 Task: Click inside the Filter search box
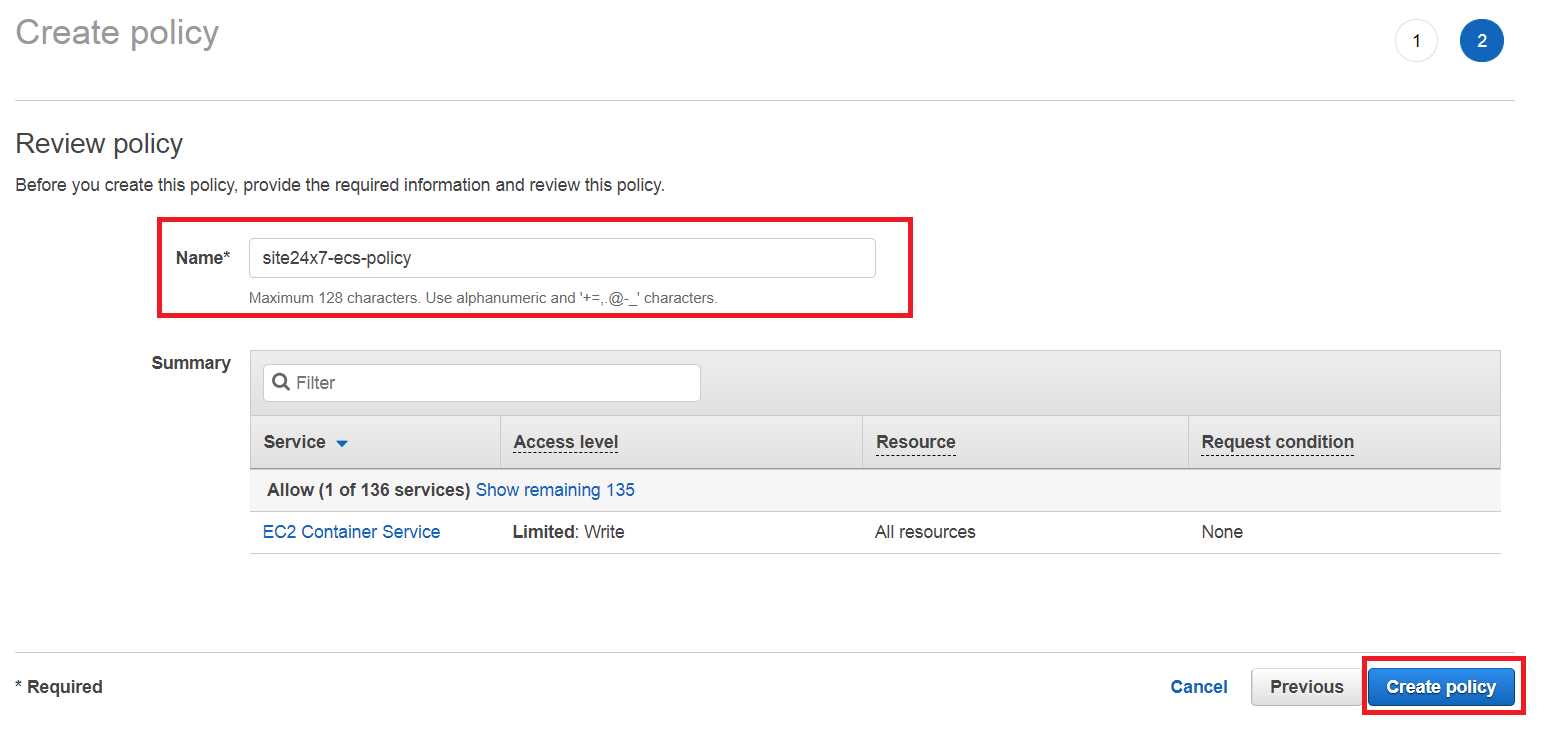click(x=480, y=382)
